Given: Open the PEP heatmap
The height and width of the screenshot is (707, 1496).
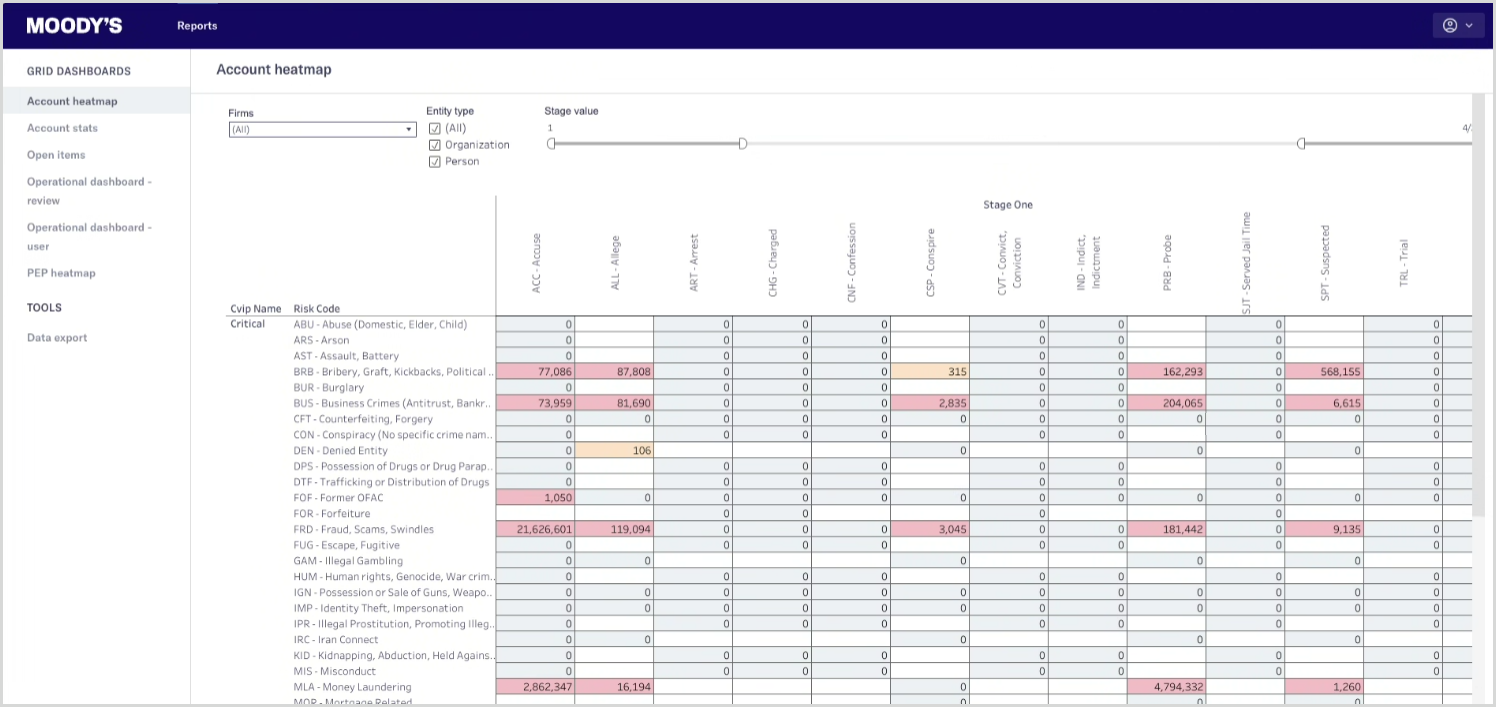Looking at the screenshot, I should click(61, 273).
